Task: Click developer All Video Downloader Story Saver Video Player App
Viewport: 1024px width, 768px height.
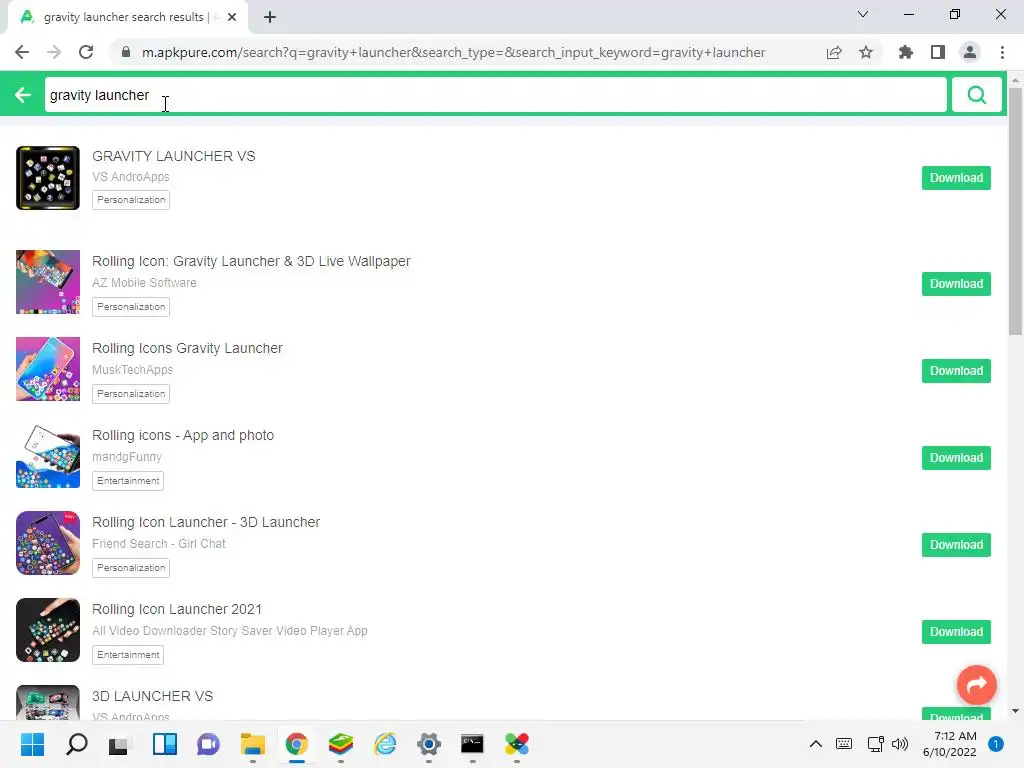Action: pos(230,631)
